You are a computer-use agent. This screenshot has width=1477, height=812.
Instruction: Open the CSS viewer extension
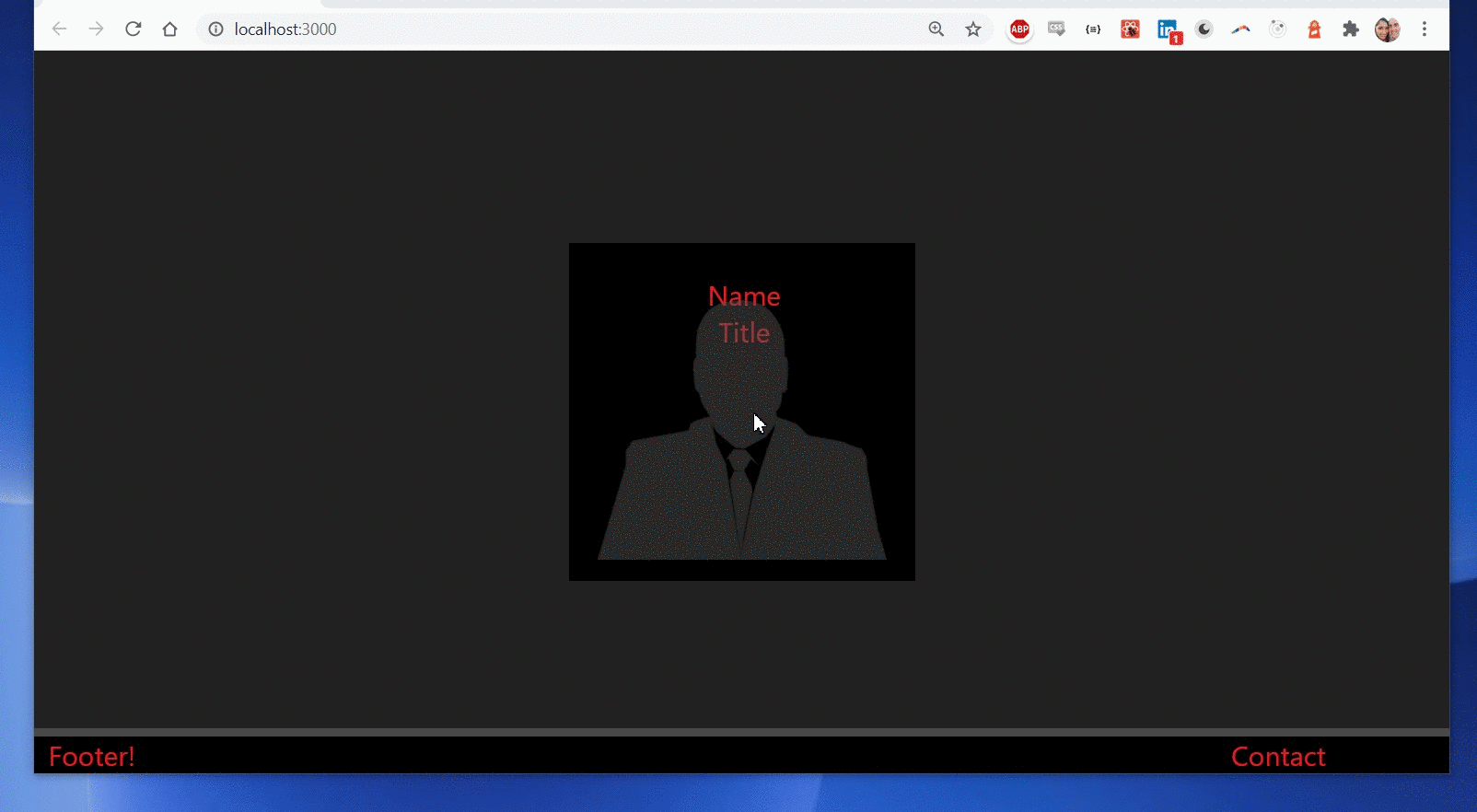[x=1056, y=29]
